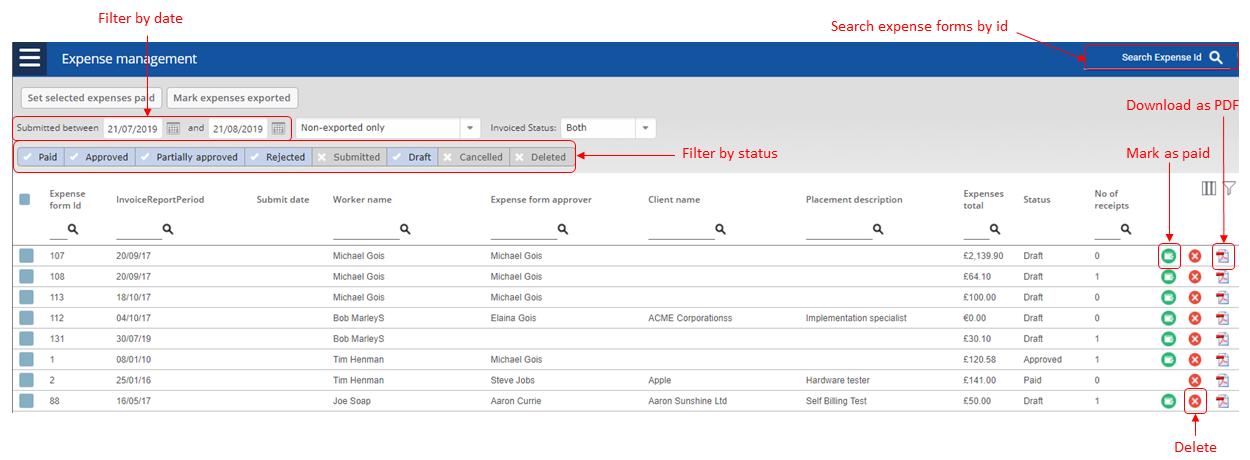Click the Expense form Id column filter box
The height and width of the screenshot is (460, 1250).
pos(59,231)
